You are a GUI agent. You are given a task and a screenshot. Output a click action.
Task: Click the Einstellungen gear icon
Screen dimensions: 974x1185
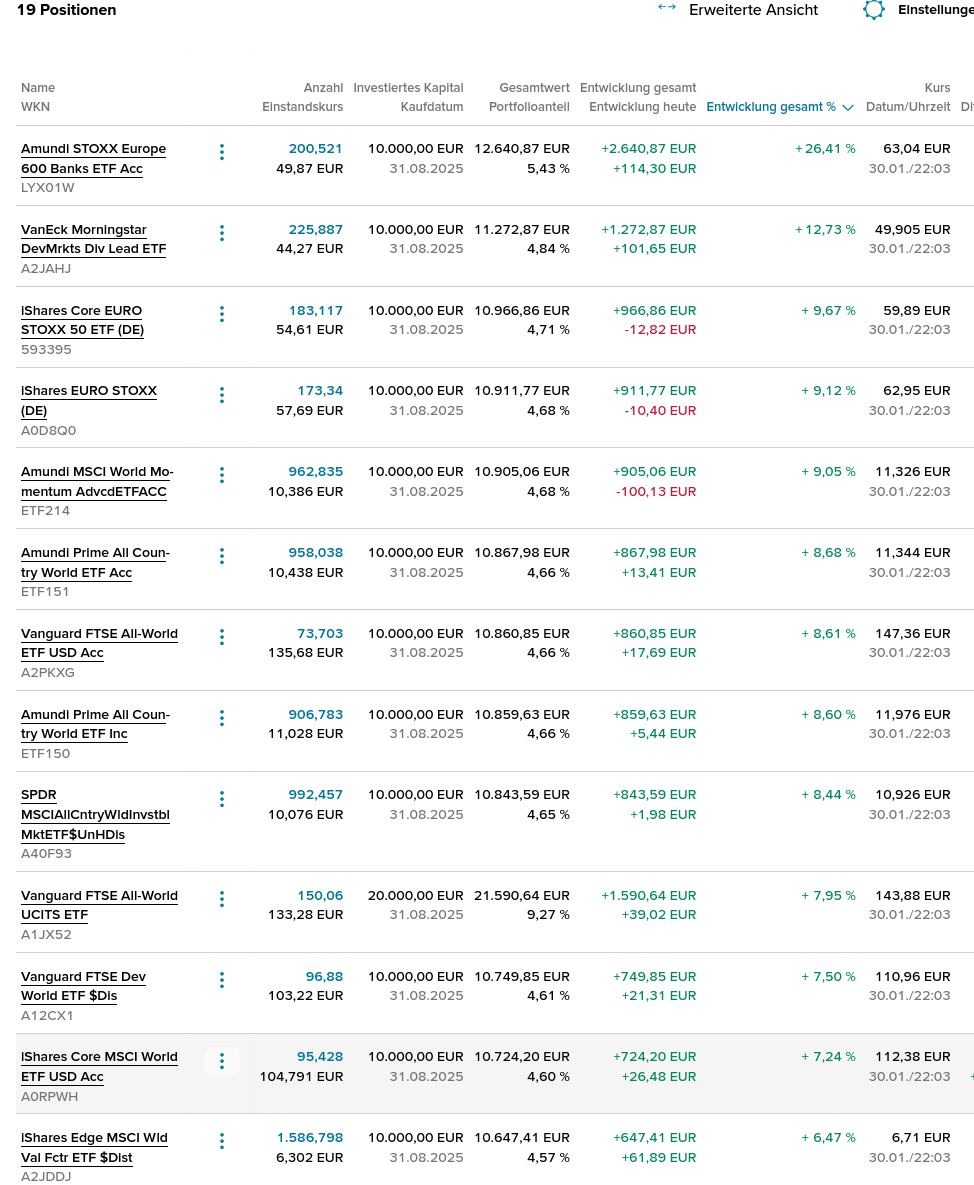(x=874, y=10)
